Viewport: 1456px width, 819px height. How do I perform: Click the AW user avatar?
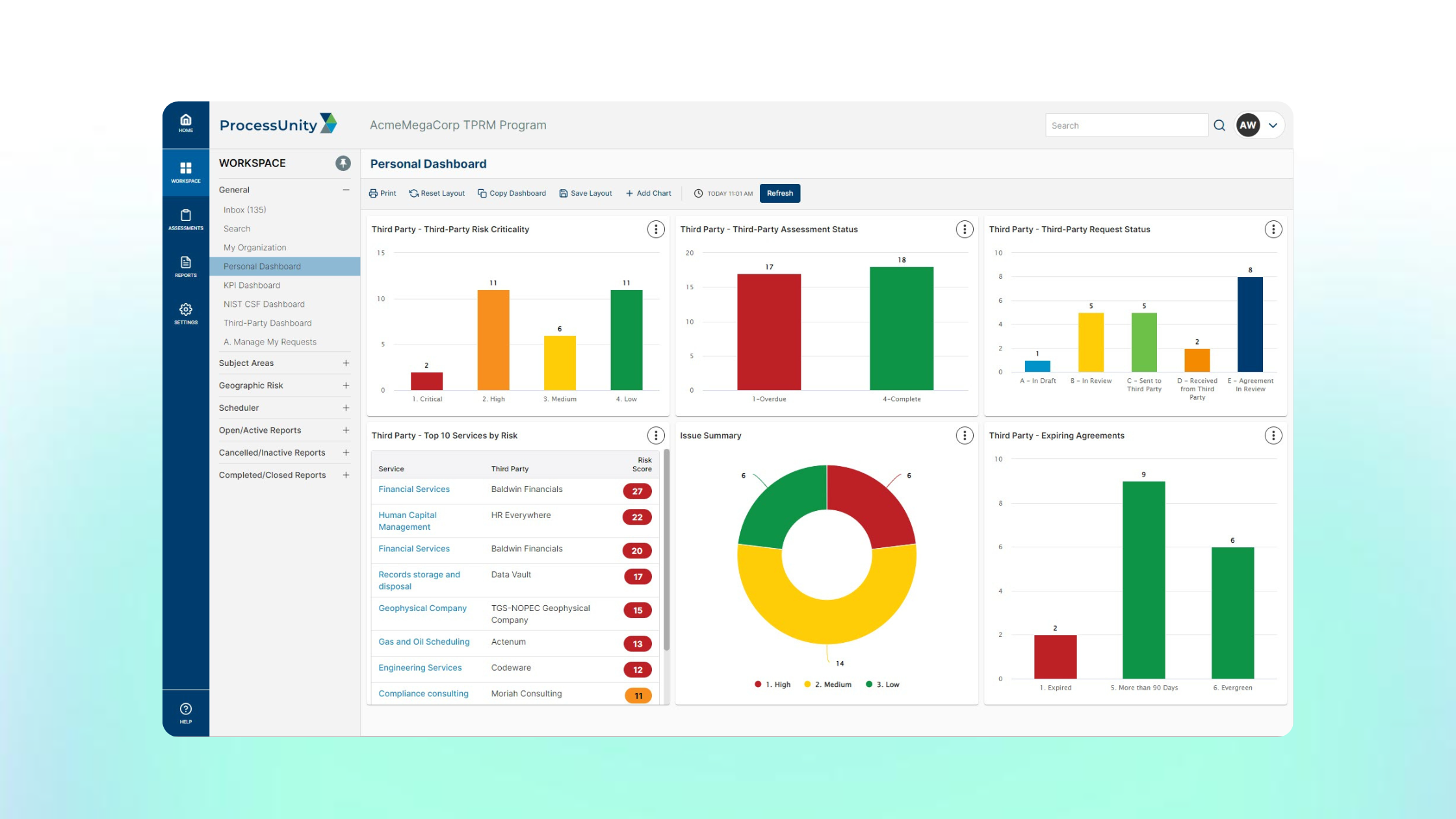(x=1248, y=125)
